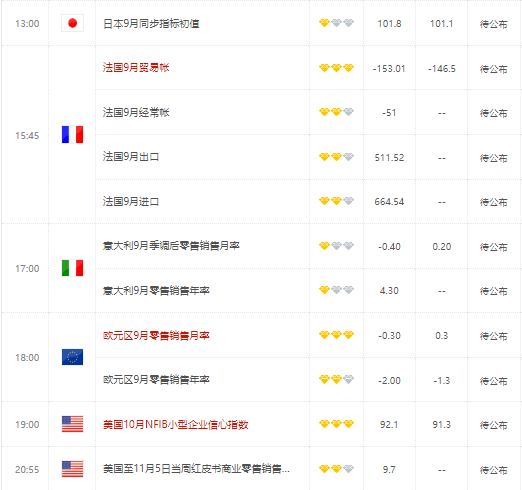This screenshot has height=490, width=522.
Task: Open 美国10月NFIB小型企业信心指数 link
Action: [176, 424]
